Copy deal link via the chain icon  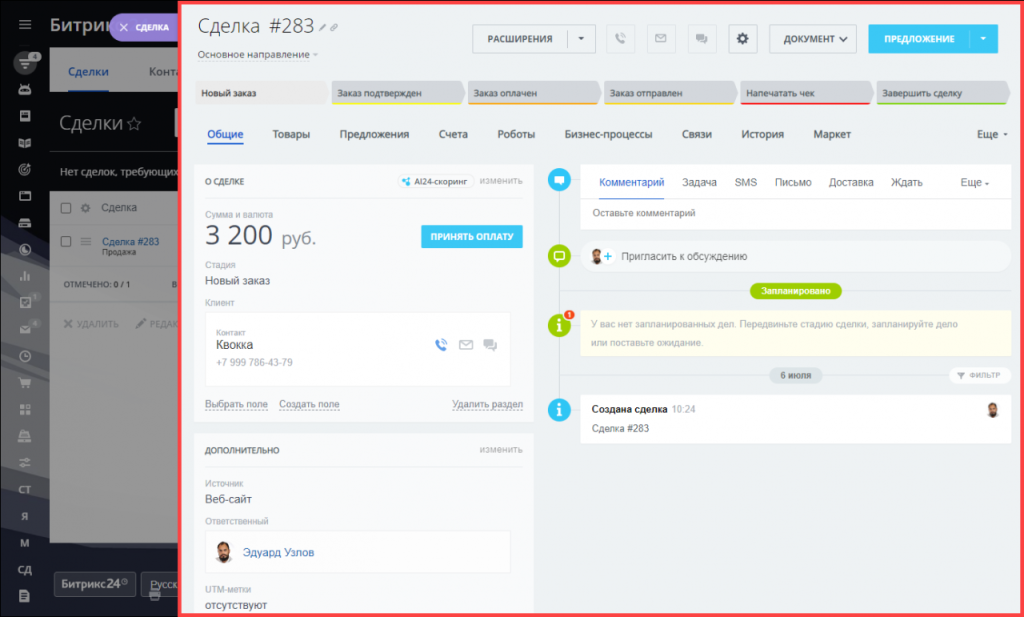[335, 27]
